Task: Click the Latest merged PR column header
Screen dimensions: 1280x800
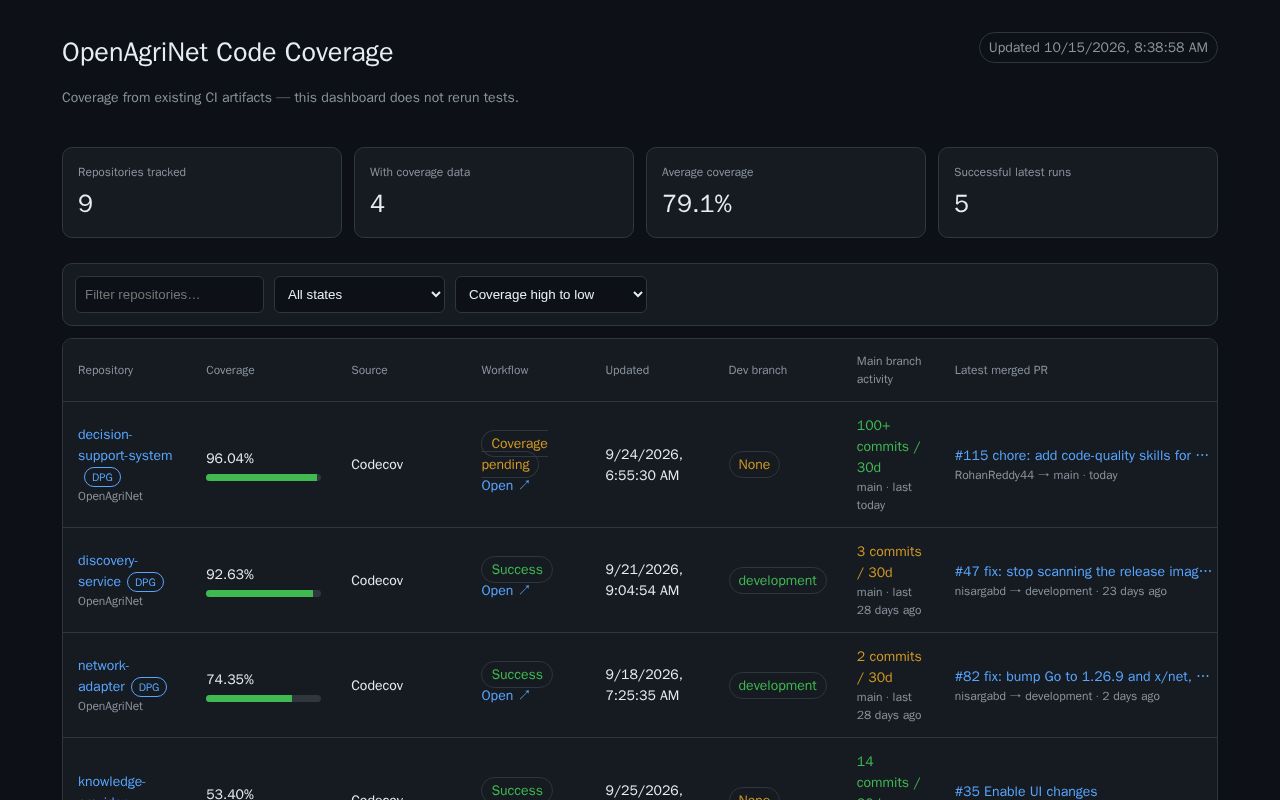Action: point(1001,370)
